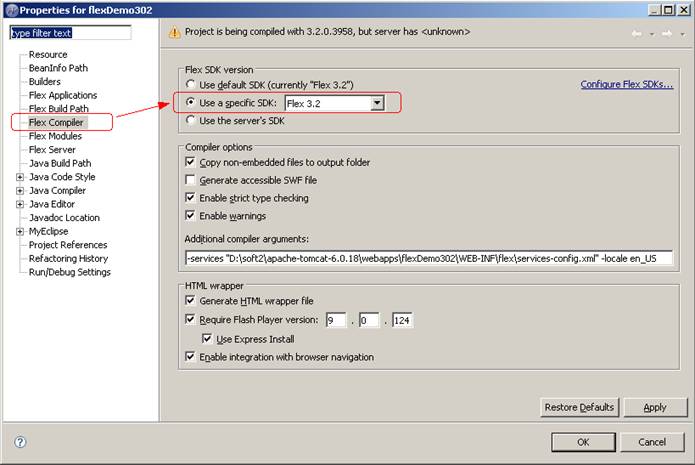Screen dimensions: 695x465
Task: Click the forward navigation arrow icon
Action: coord(665,33)
